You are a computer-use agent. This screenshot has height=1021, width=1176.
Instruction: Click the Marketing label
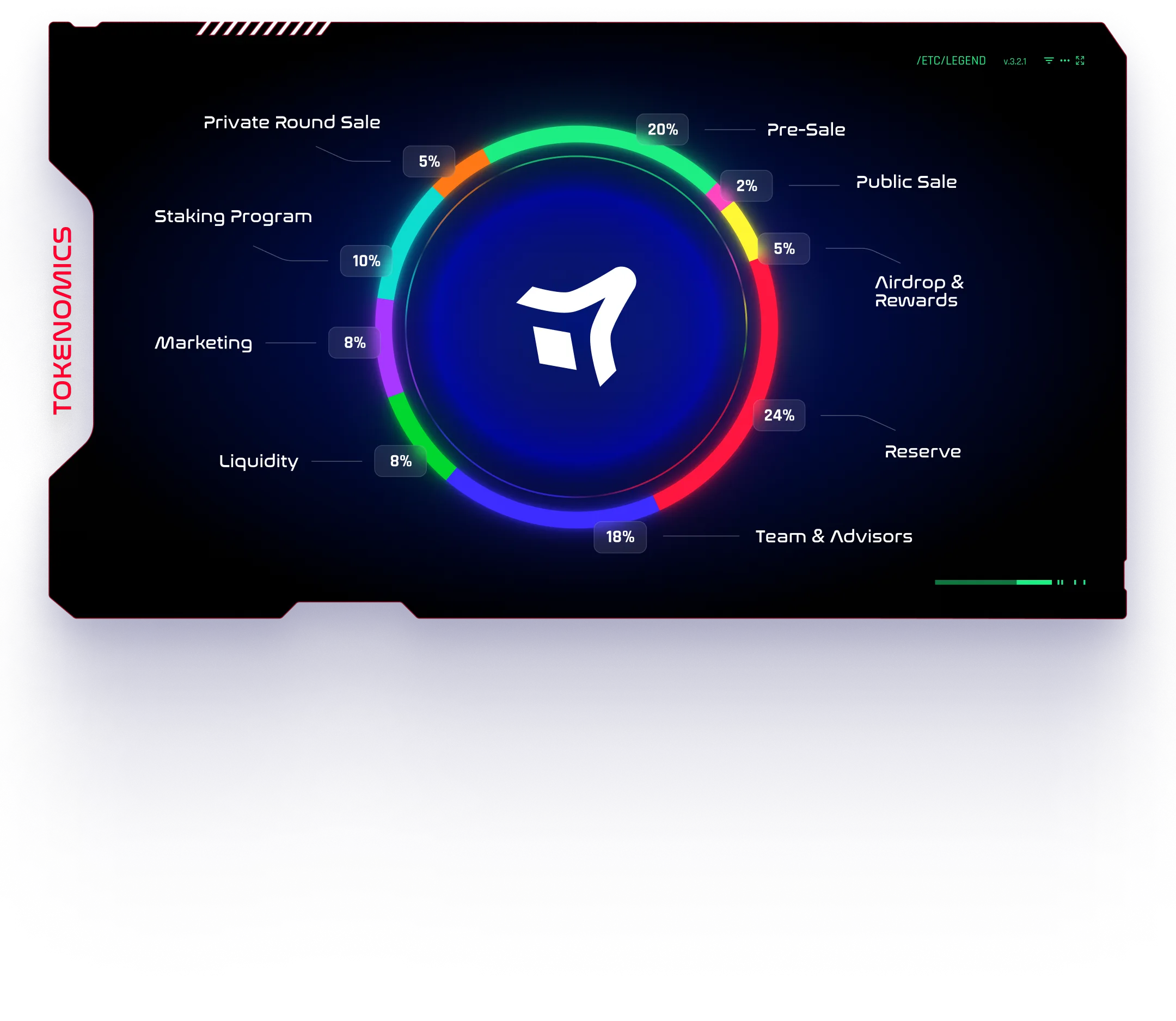204,343
